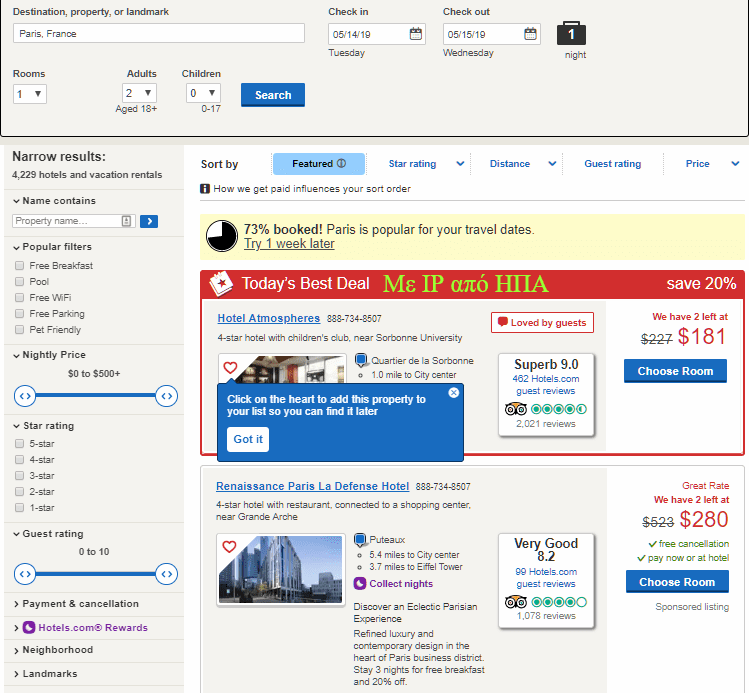This screenshot has width=749, height=693.
Task: Click TripAdvisor owl icon for Hotel Atmospheres
Action: point(516,409)
